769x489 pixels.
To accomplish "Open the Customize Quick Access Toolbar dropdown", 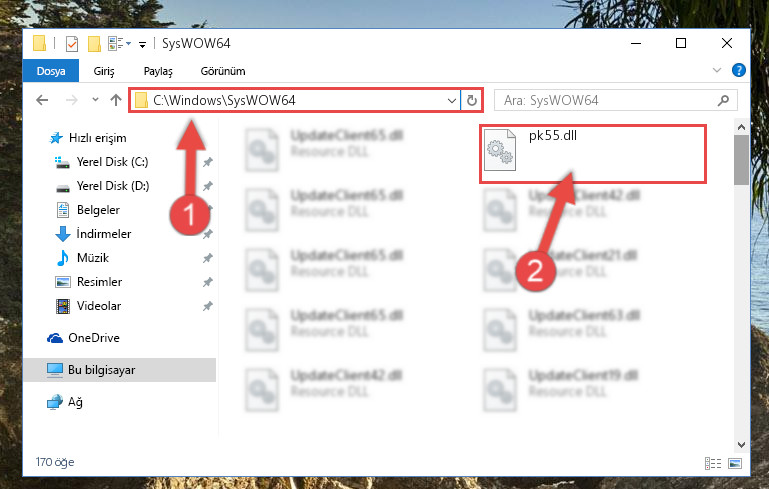I will click(x=142, y=45).
